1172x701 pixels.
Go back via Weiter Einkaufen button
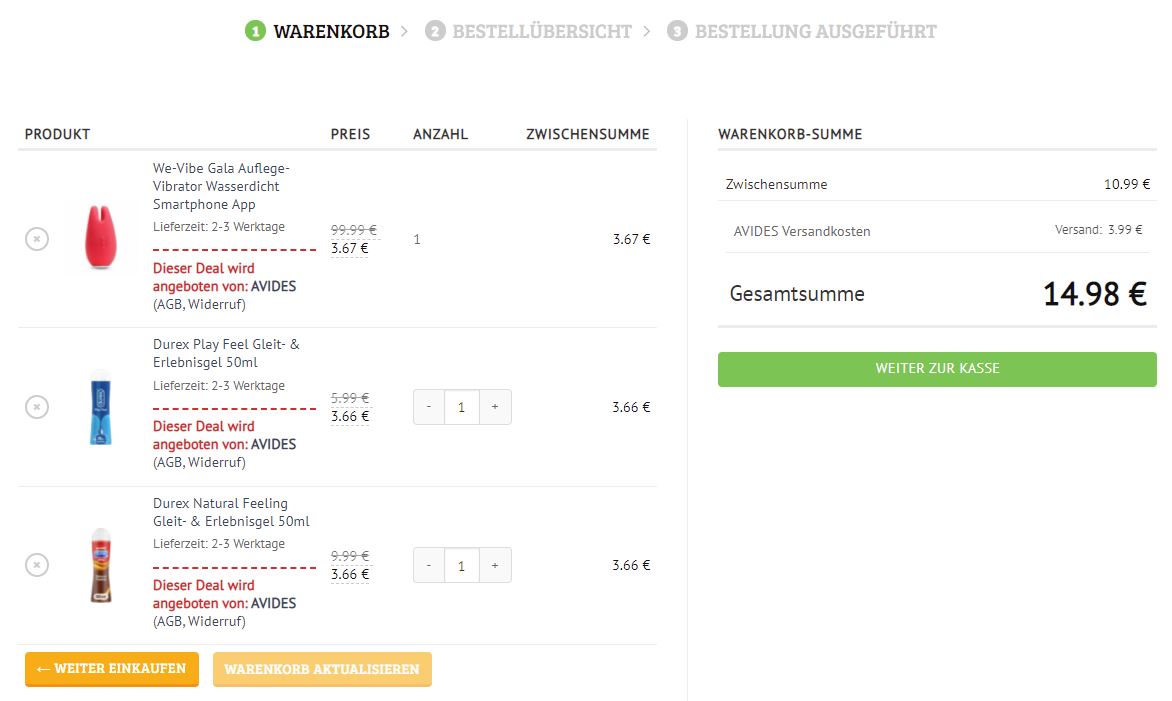coord(112,669)
